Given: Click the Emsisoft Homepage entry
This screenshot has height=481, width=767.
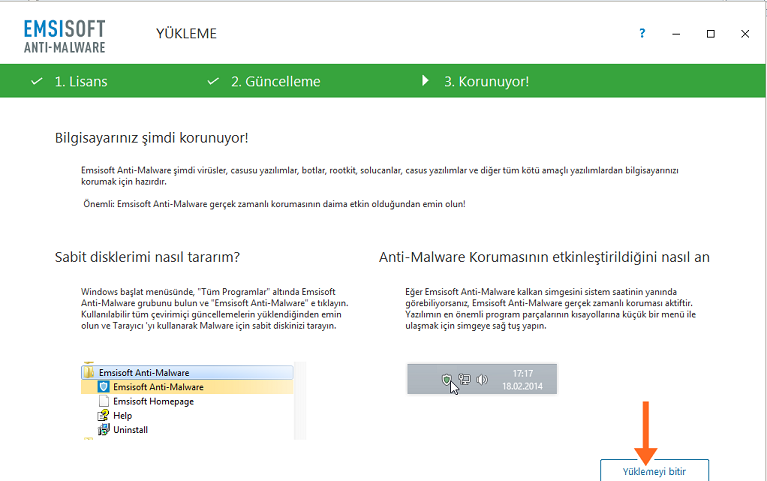Looking at the screenshot, I should click(x=153, y=401).
